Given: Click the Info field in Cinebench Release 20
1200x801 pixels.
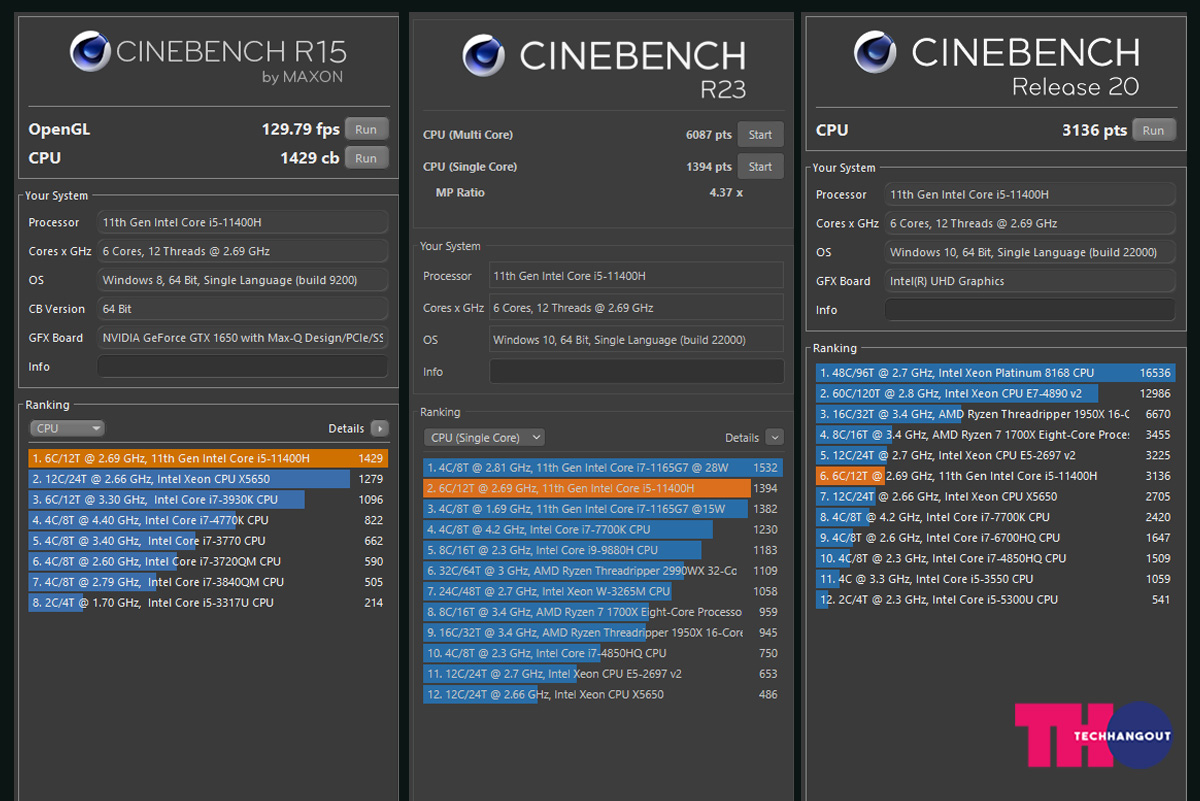Looking at the screenshot, I should tap(1030, 310).
